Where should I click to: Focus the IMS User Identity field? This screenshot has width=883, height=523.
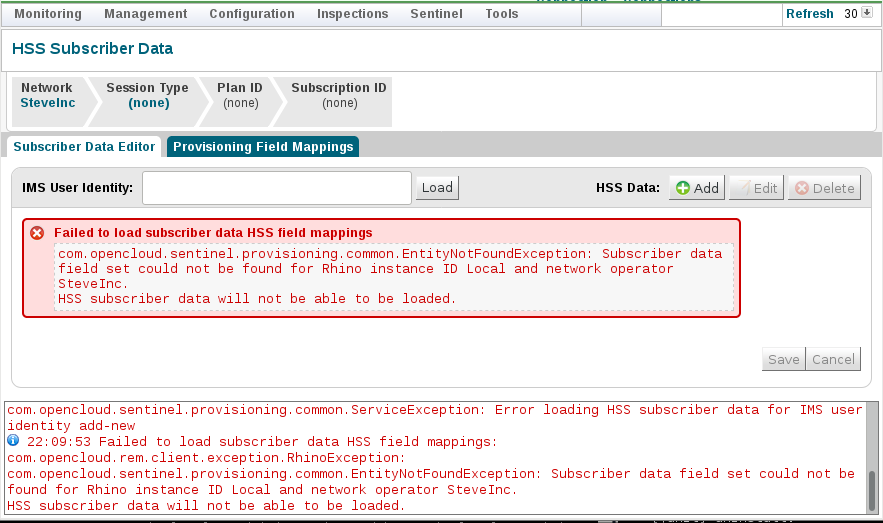277,188
